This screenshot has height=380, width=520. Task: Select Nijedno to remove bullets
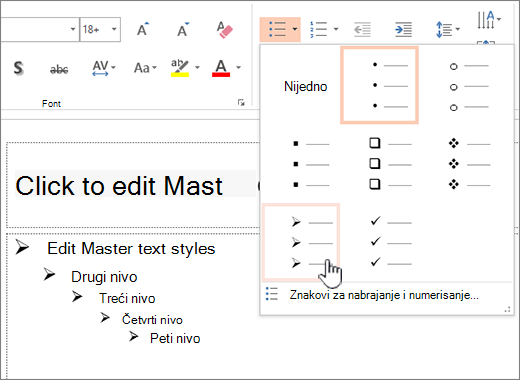click(305, 86)
